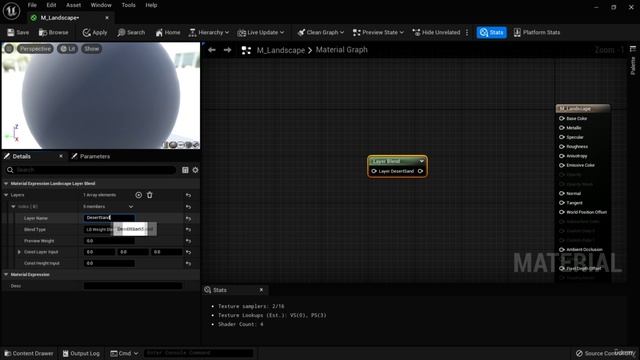Reset Layer Name to default
The image size is (640, 360).
[188, 218]
